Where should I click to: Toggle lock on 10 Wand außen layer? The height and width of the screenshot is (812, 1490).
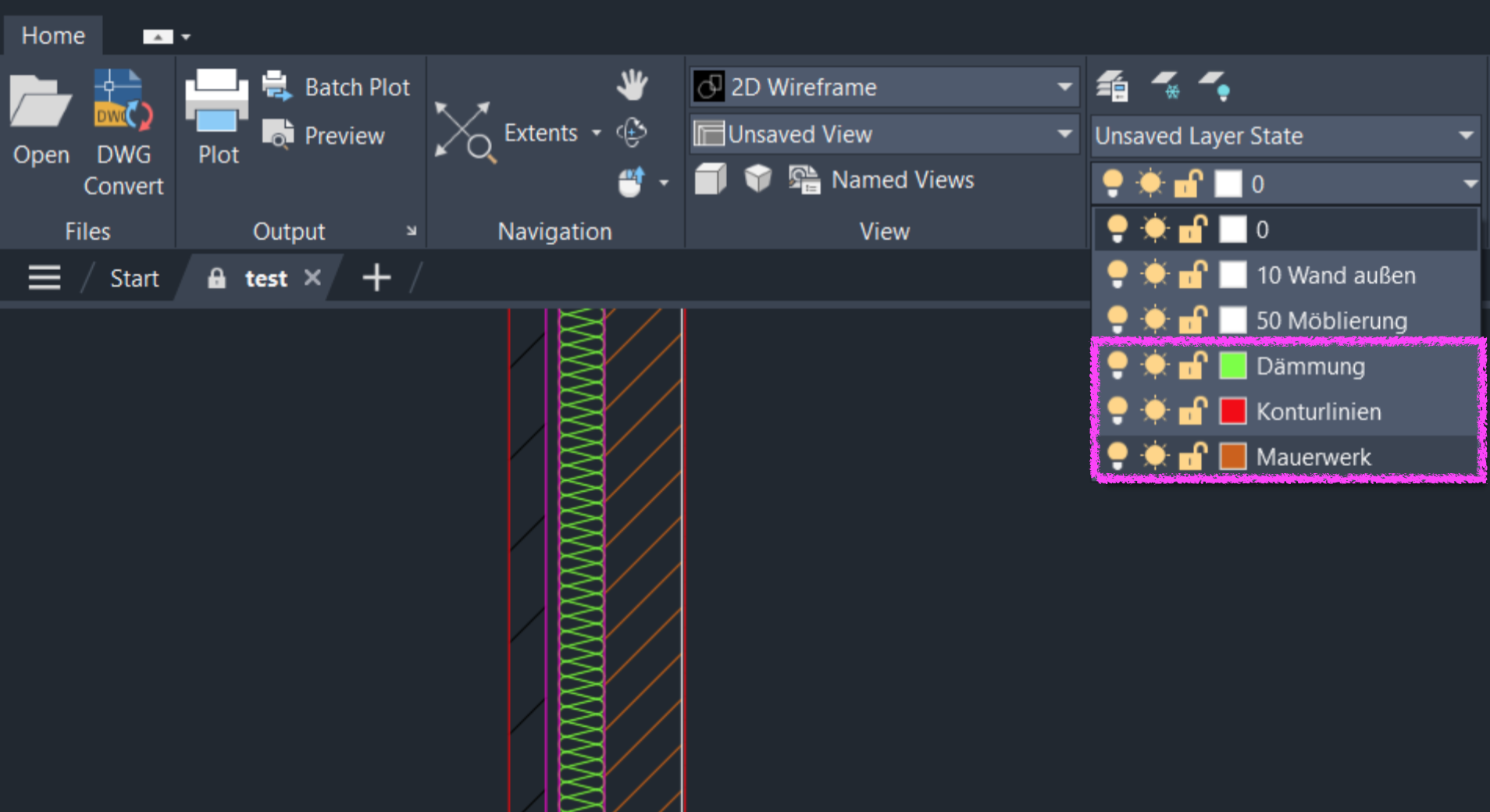pos(1192,275)
